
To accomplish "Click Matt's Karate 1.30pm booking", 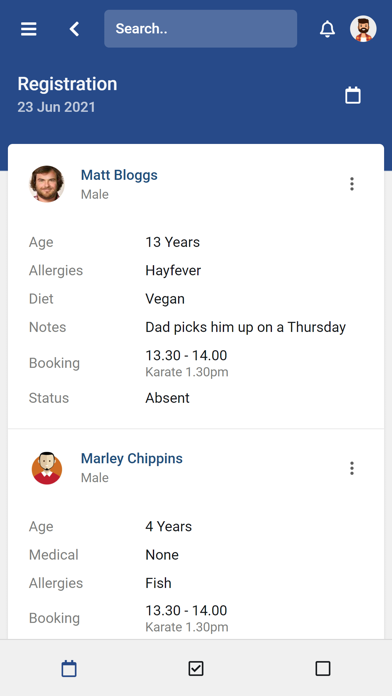I will pyautogui.click(x=187, y=372).
